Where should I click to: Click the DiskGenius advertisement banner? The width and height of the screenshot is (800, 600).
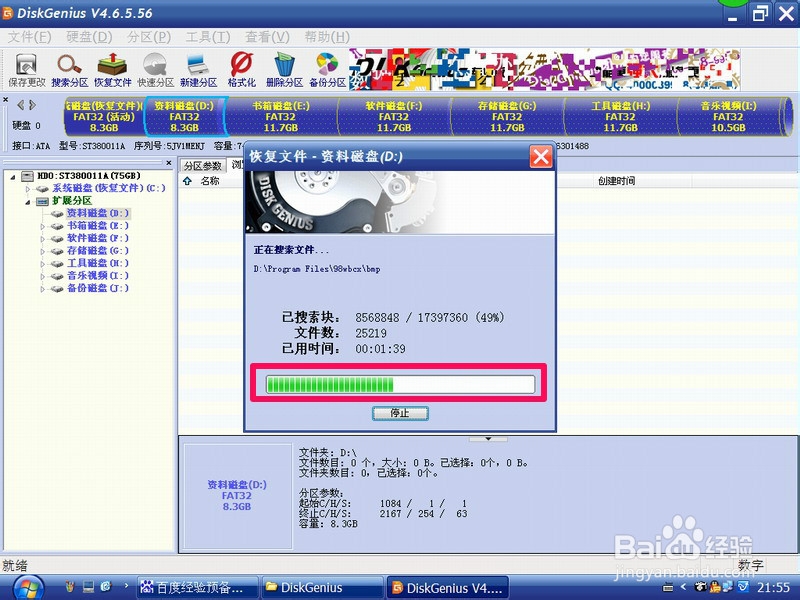coord(544,69)
